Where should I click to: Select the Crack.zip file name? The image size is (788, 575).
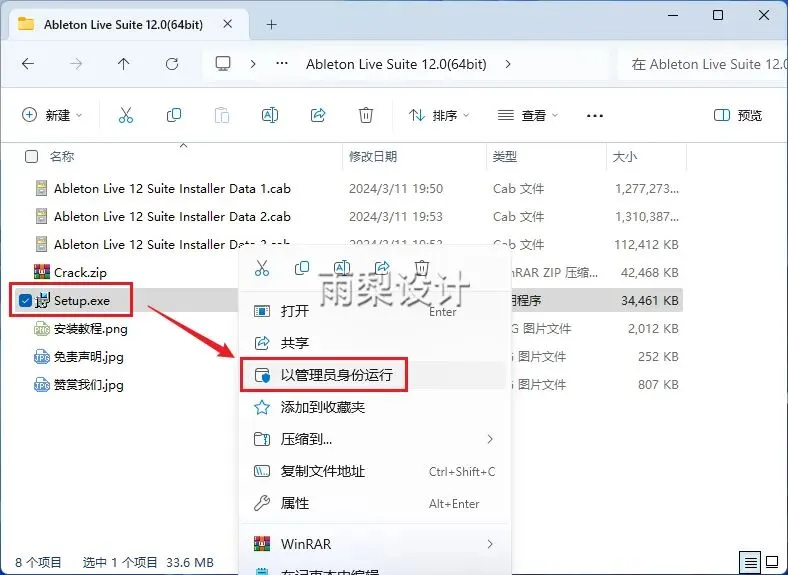[80, 272]
